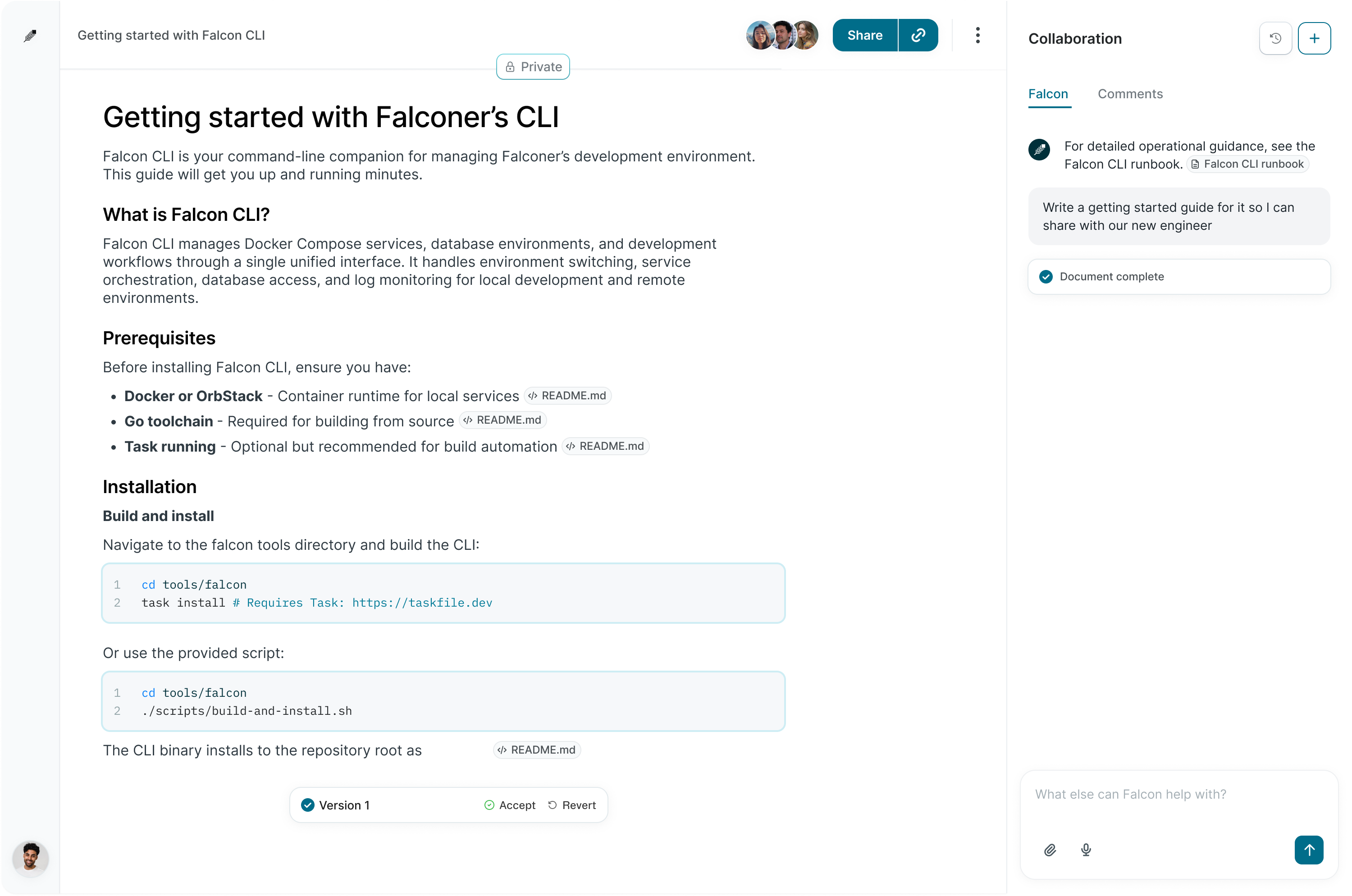View collaboration history via clock icon
This screenshot has width=1352, height=896.
point(1275,38)
